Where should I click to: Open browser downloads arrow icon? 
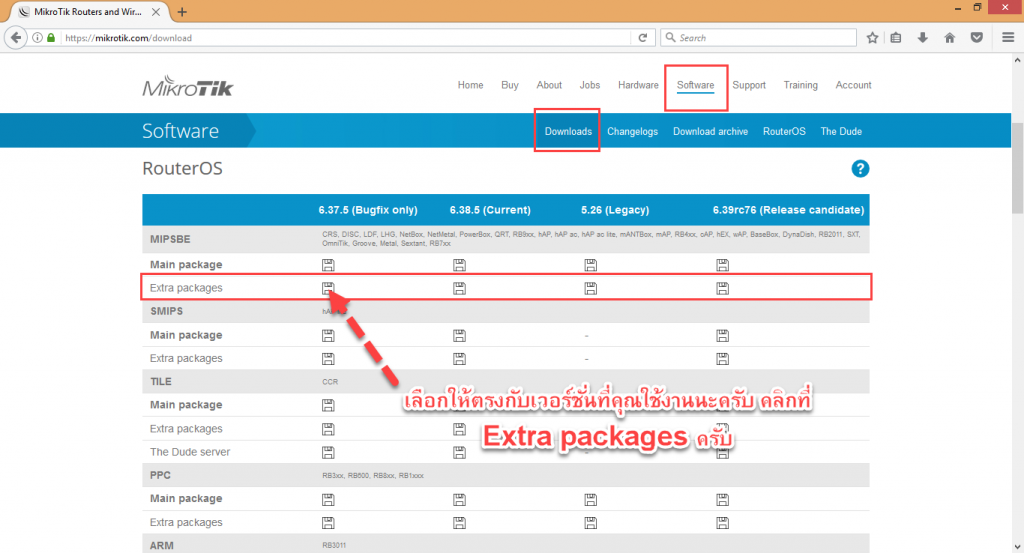point(922,38)
